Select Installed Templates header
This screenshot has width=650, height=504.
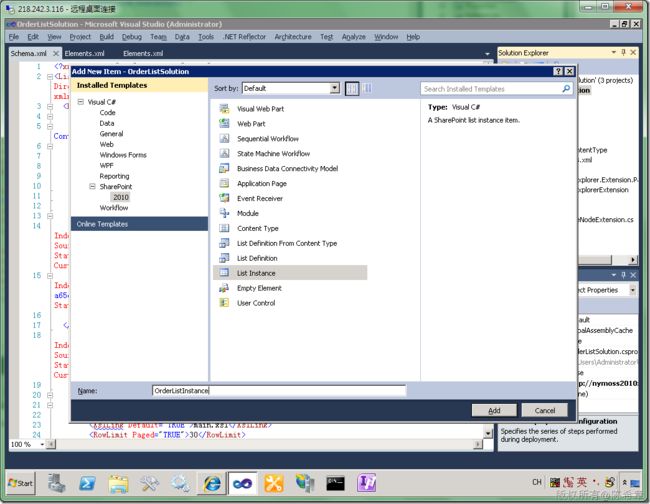pos(140,85)
